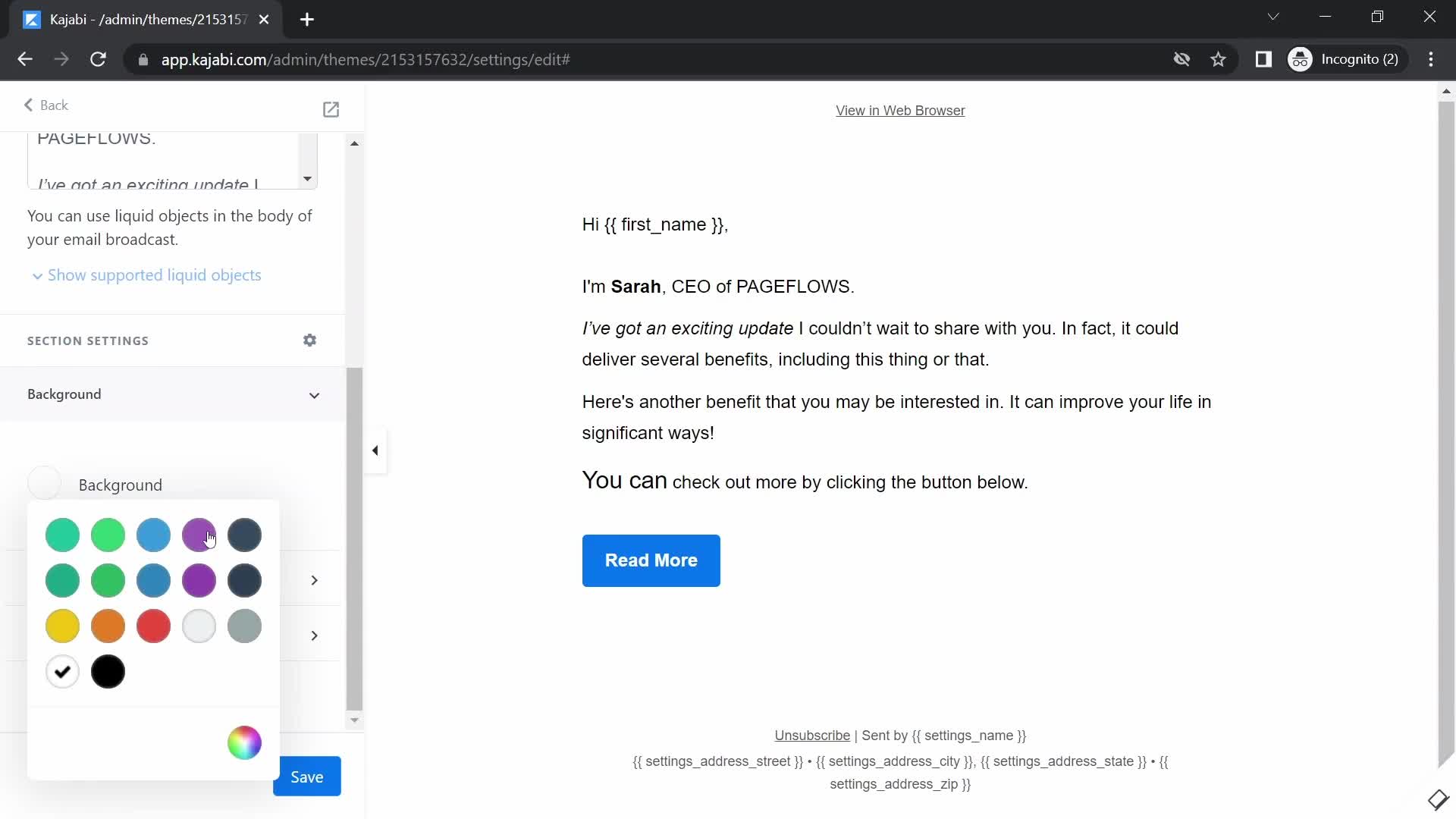Screen dimensions: 1456x819
Task: Click View in Web Browser link
Action: [x=900, y=111]
